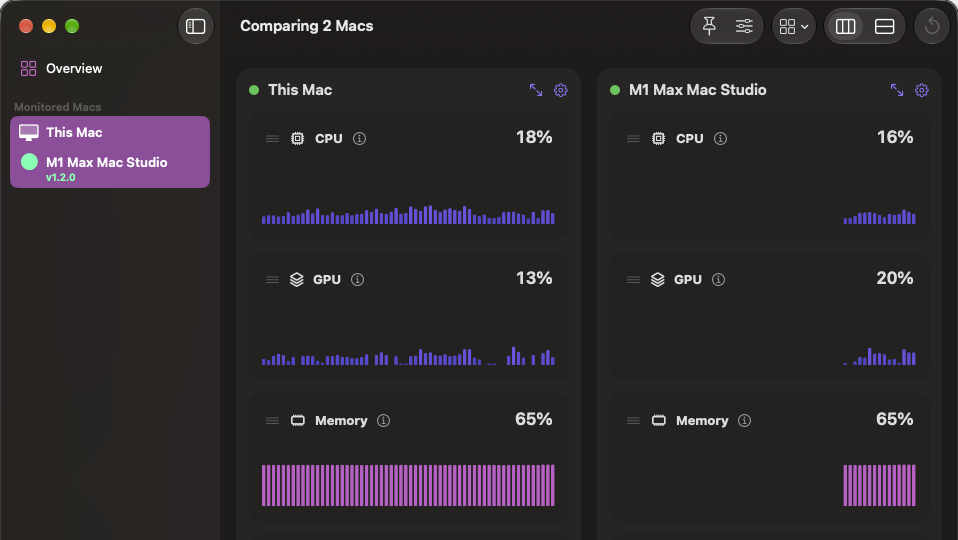Grab Memory drag handle on M1 Max Mac Studio
The image size is (958, 540).
pyautogui.click(x=634, y=421)
